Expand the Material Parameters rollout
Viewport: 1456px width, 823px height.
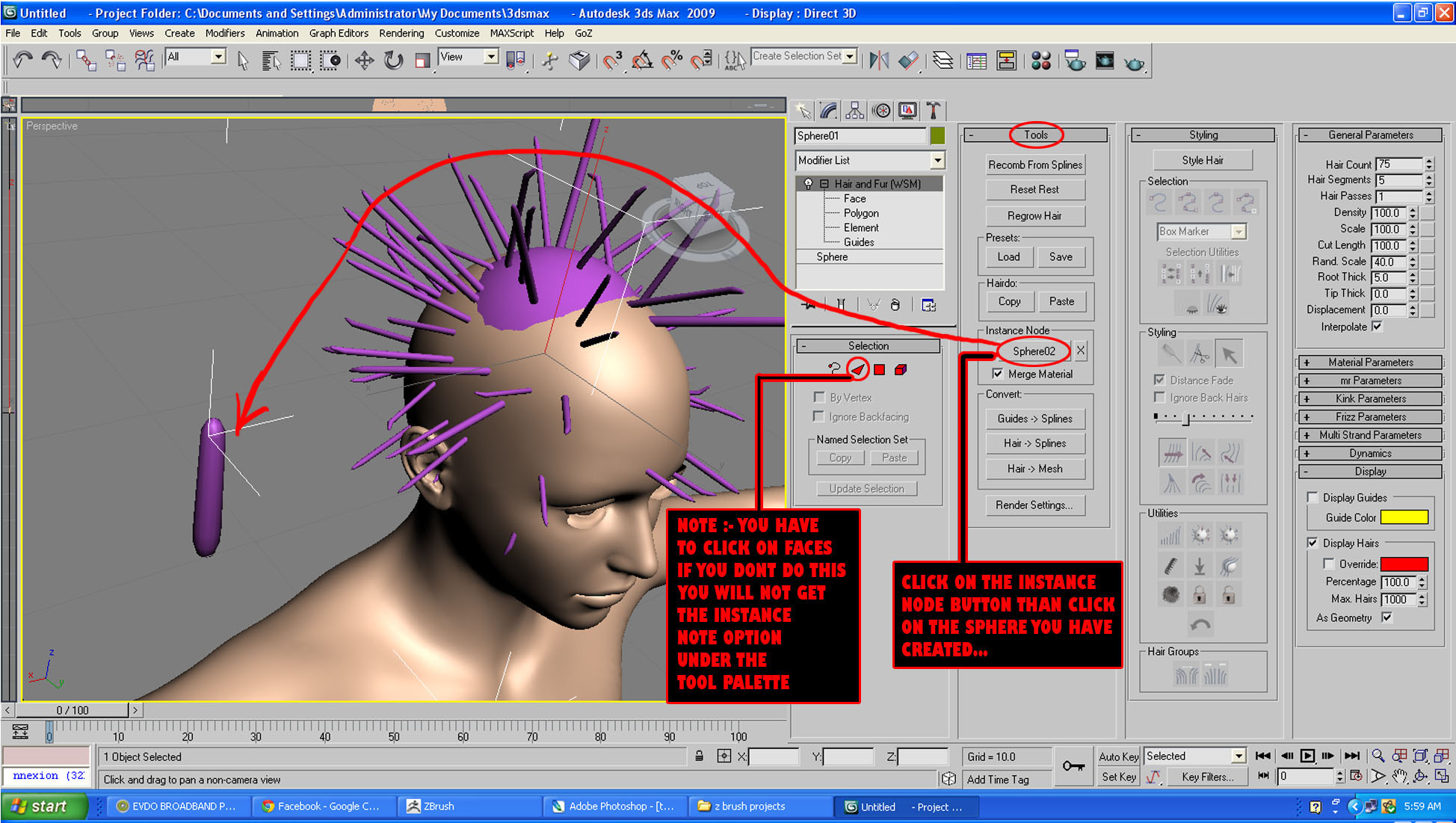coord(1370,363)
